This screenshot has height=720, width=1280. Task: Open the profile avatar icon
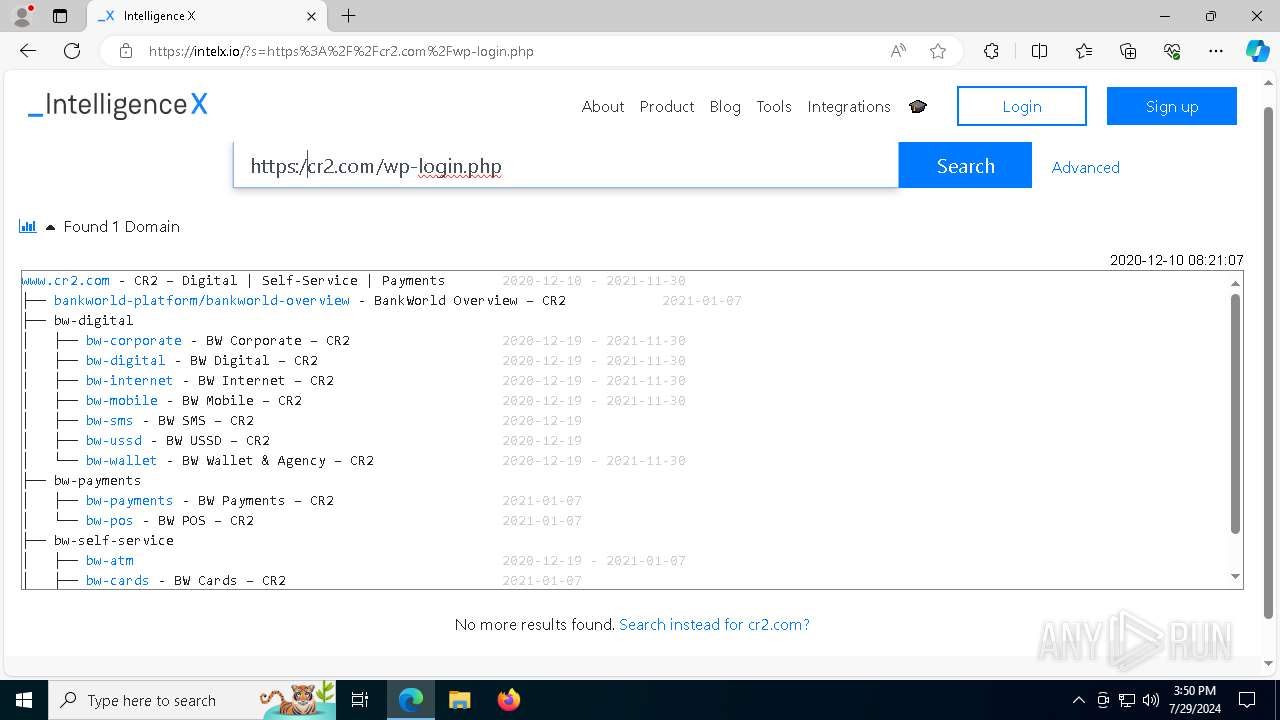tap(22, 16)
